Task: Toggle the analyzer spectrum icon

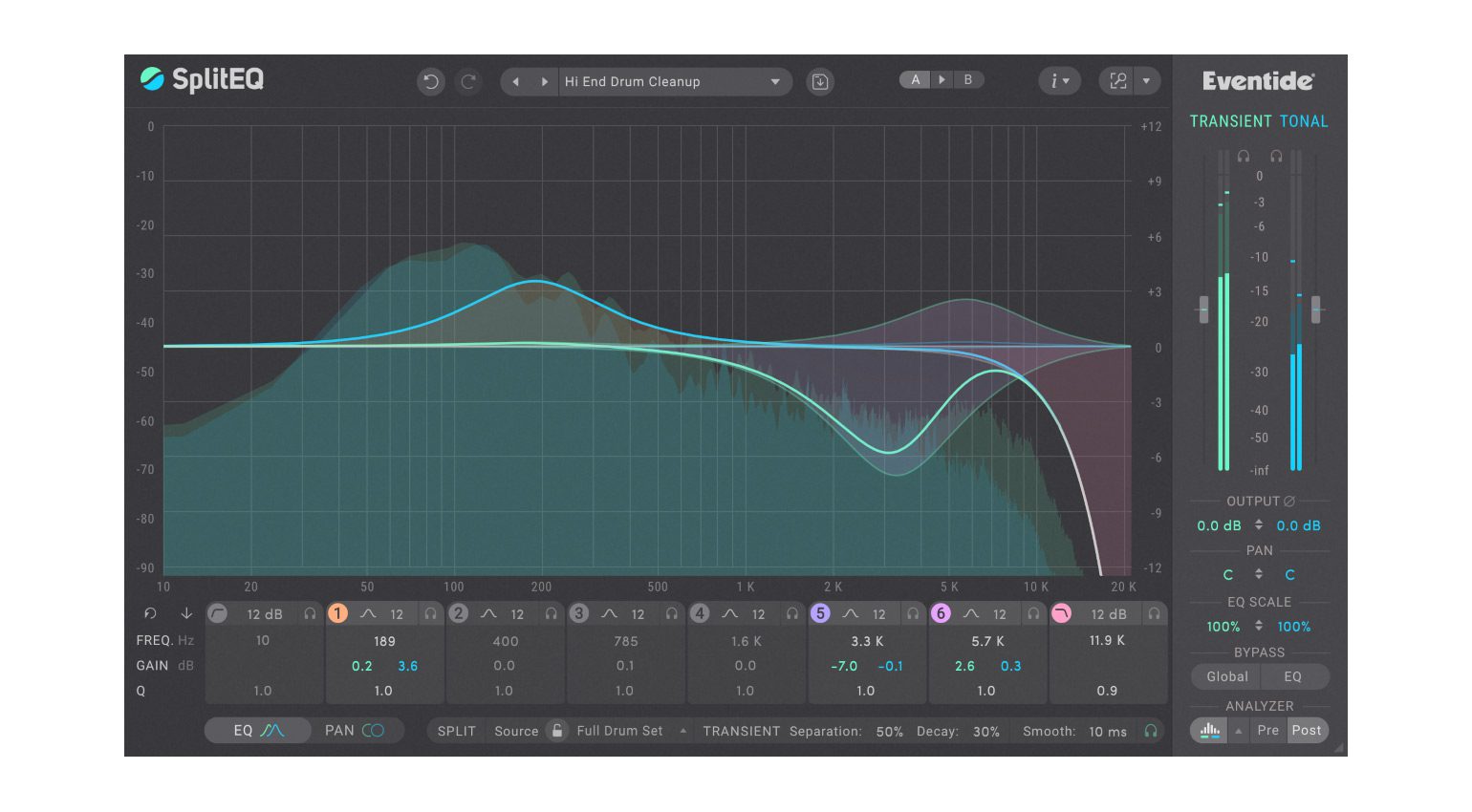Action: pyautogui.click(x=1209, y=731)
